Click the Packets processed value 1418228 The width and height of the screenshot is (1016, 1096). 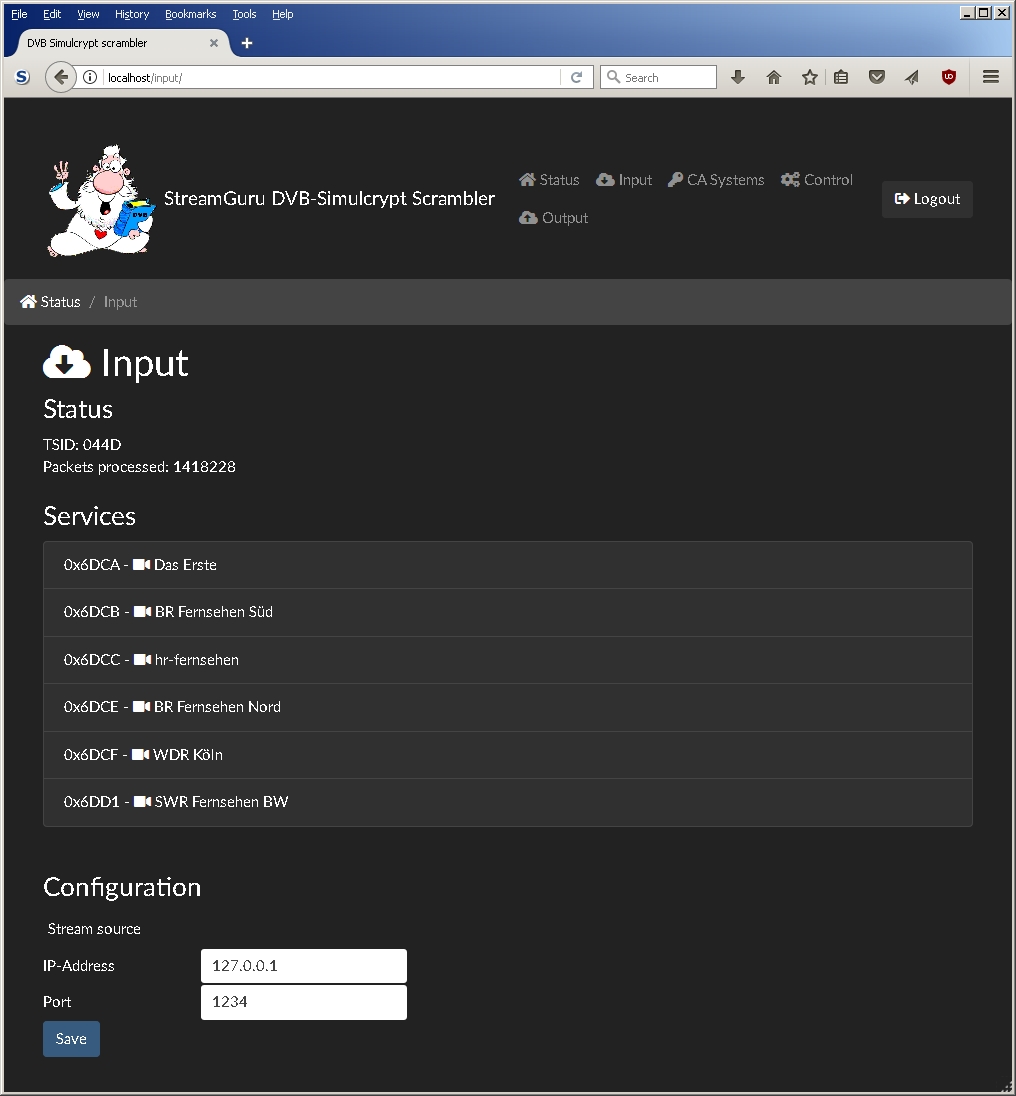click(205, 467)
